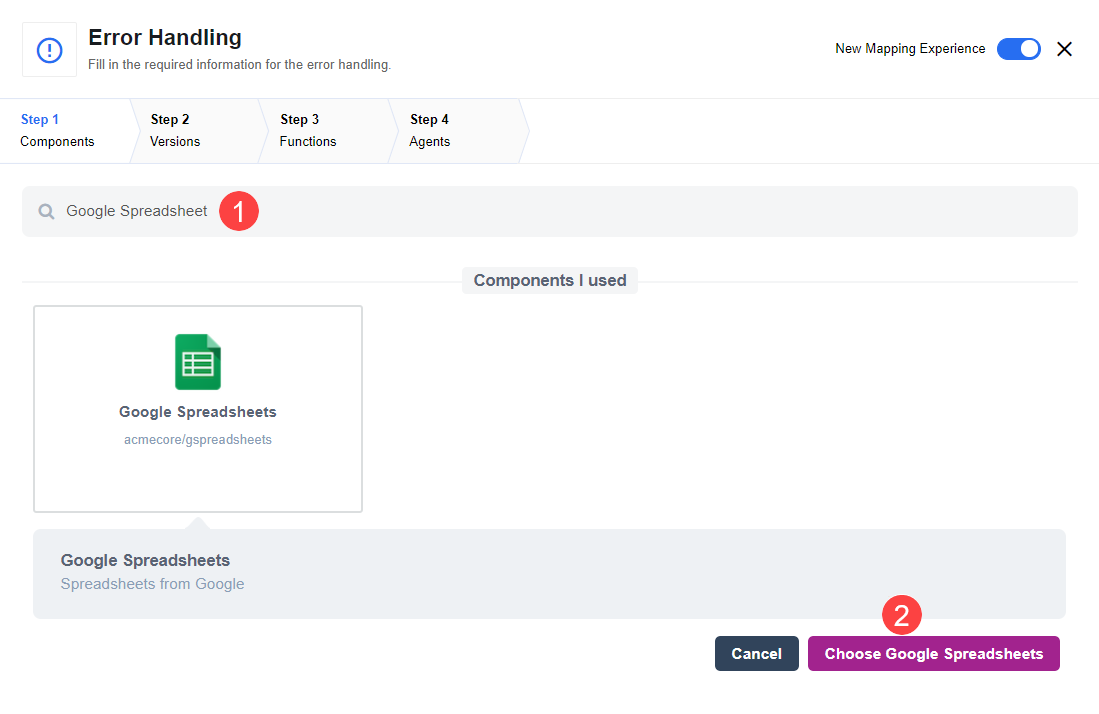Click the Spreadsheets from Google description
This screenshot has width=1099, height=714.
(152, 584)
